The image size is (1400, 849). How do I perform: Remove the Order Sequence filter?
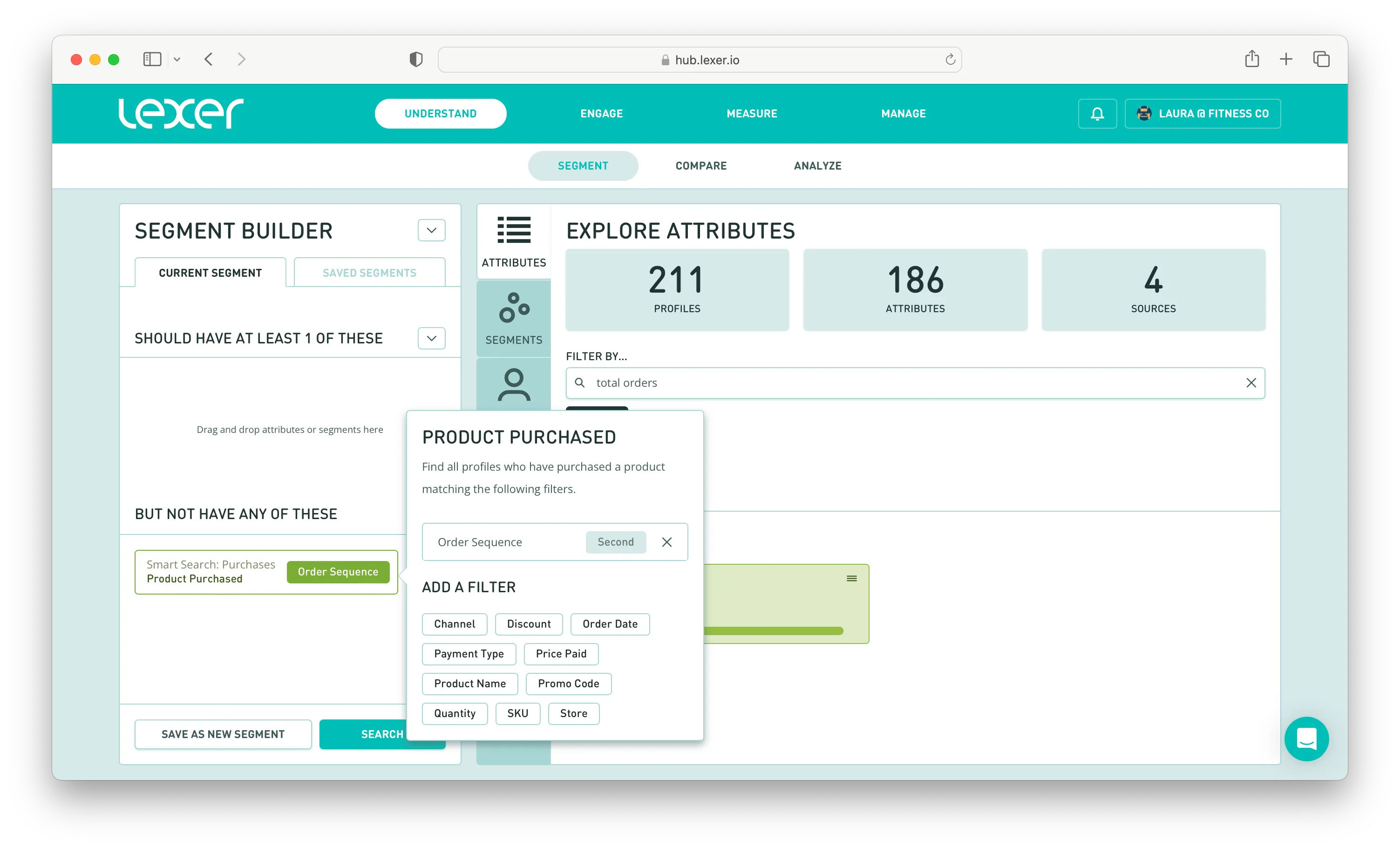(666, 542)
